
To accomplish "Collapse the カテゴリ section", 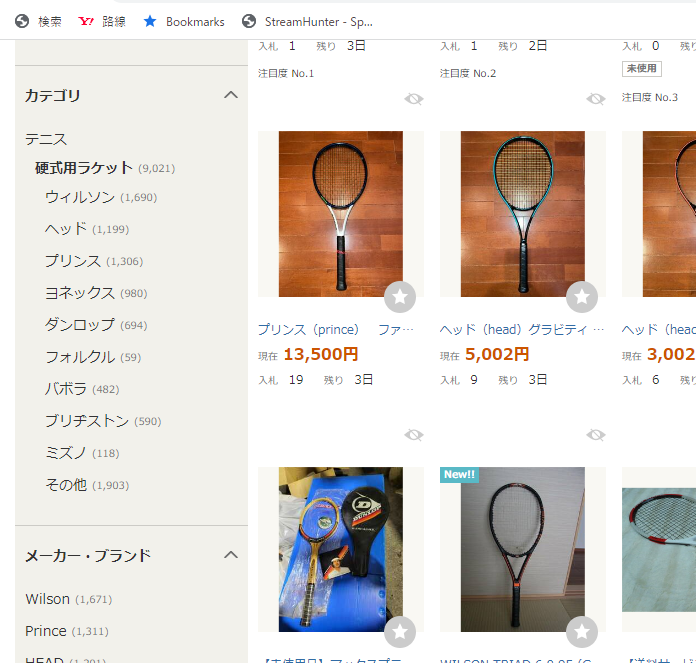I will [x=231, y=95].
